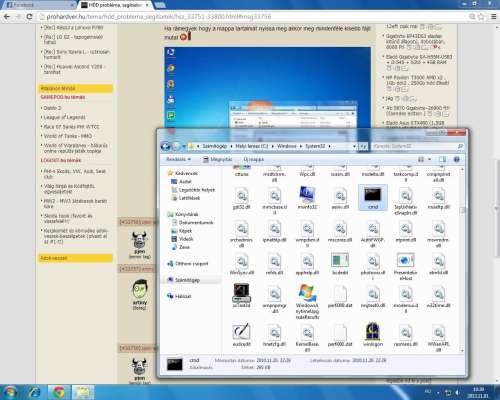Open the GAMEPOD.hu témák link
Screen dimensions: 500x400
point(63,97)
